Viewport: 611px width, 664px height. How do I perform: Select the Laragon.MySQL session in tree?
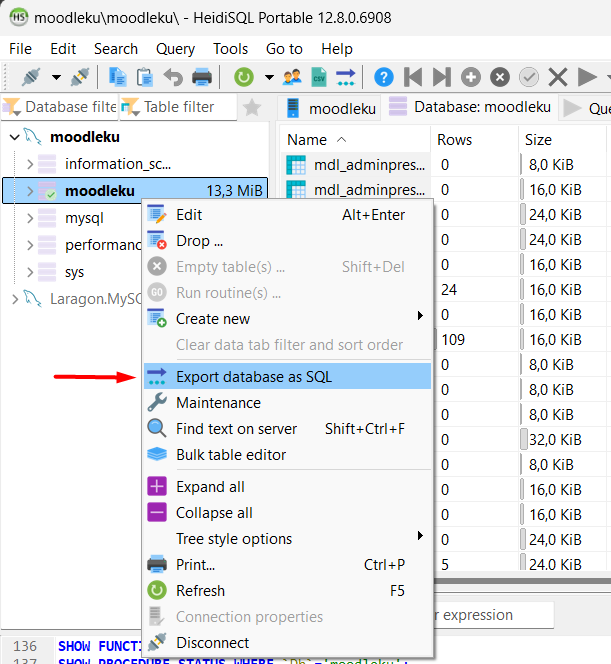pos(95,299)
